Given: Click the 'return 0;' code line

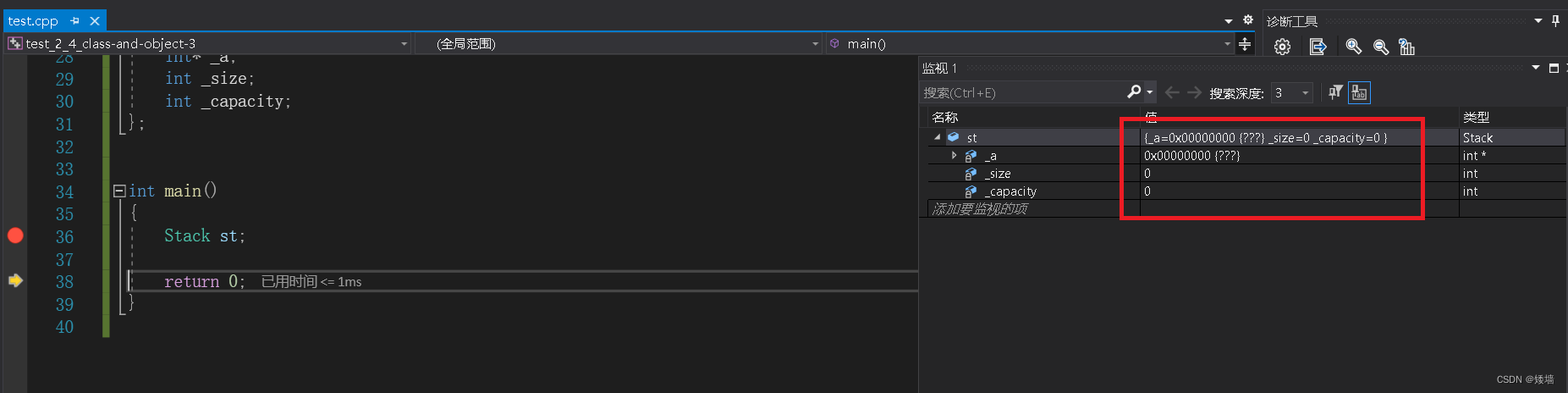Looking at the screenshot, I should tap(205, 281).
